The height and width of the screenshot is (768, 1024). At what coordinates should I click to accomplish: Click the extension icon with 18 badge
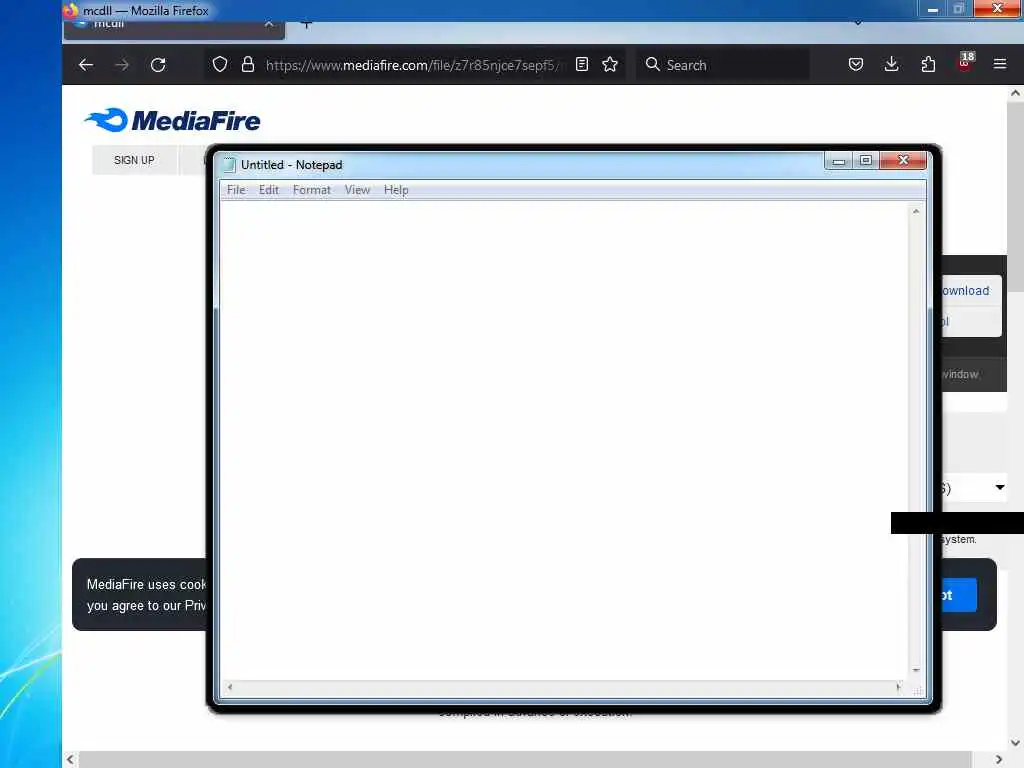(x=965, y=61)
